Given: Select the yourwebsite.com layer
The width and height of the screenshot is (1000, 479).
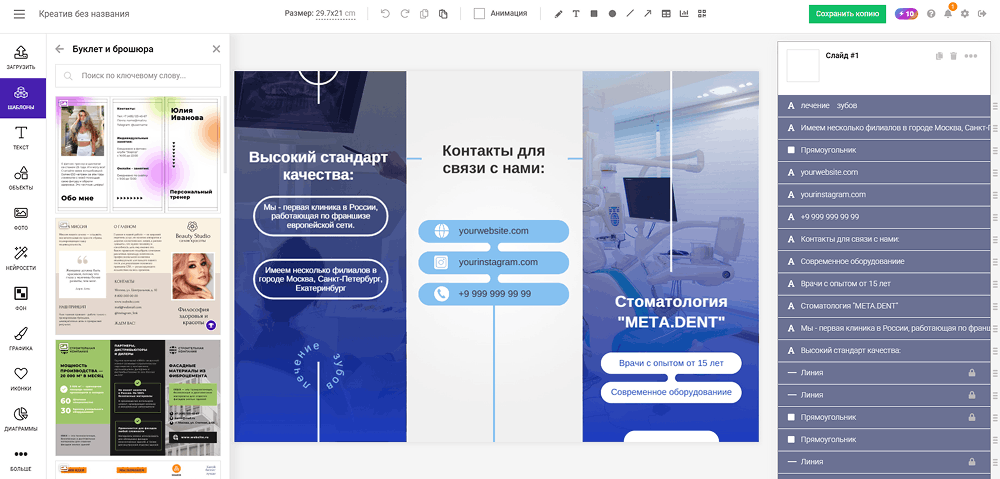Looking at the screenshot, I should [x=883, y=172].
